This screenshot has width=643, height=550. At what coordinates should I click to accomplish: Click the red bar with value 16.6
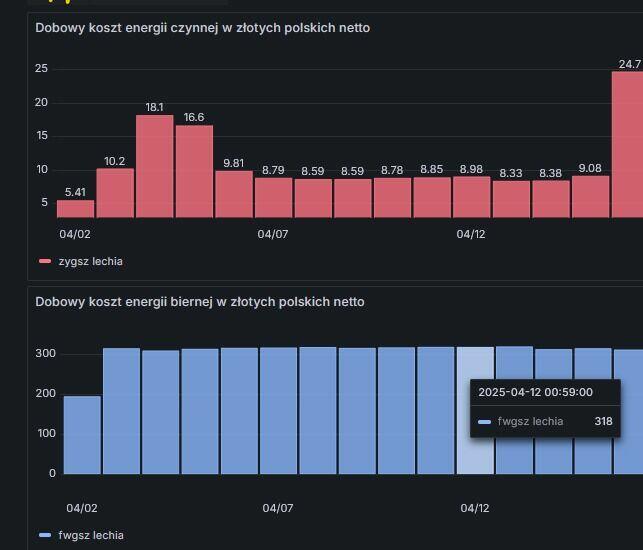tap(194, 171)
